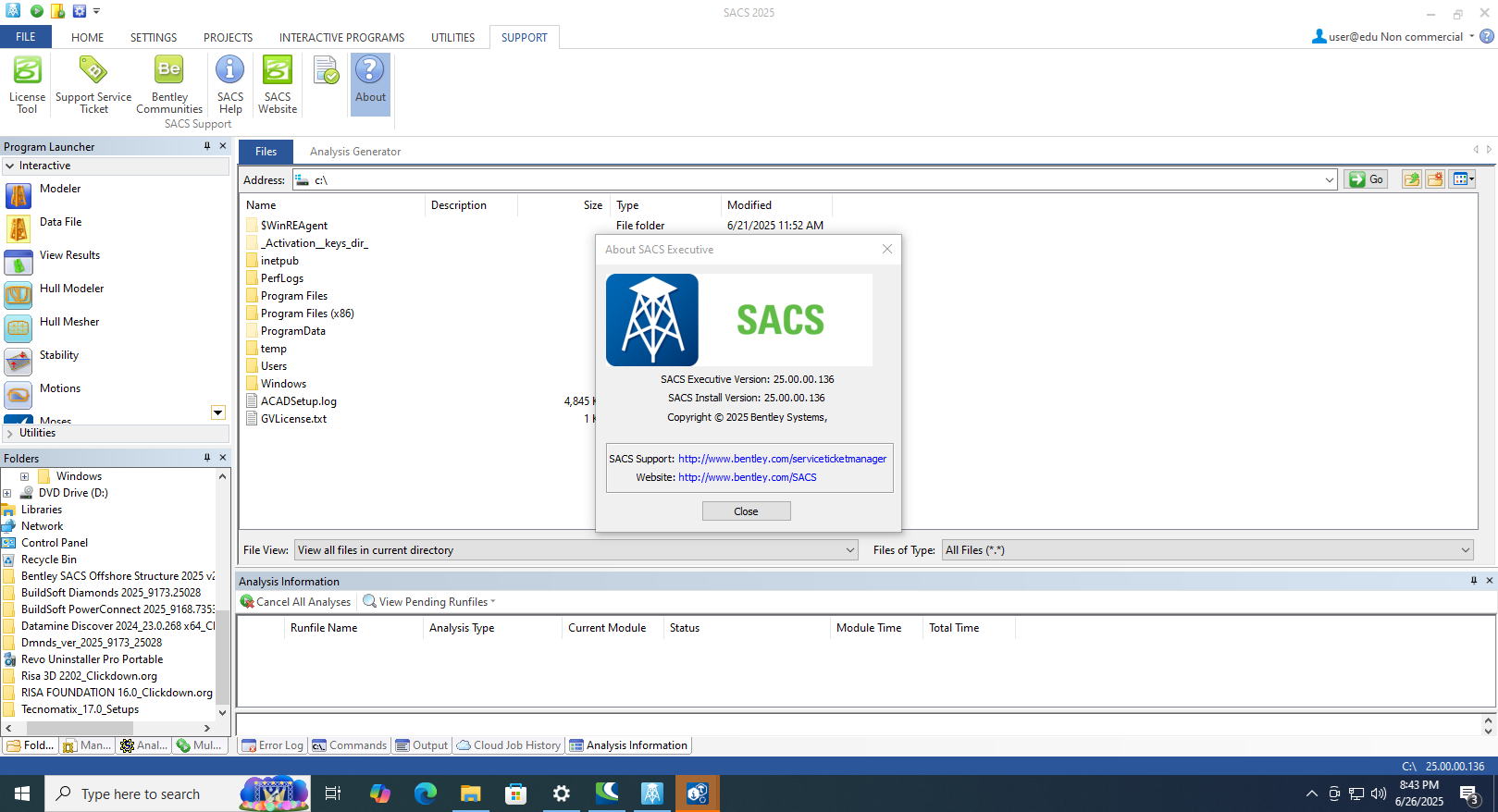
Task: Open the help question mark icon
Action: (1487, 37)
